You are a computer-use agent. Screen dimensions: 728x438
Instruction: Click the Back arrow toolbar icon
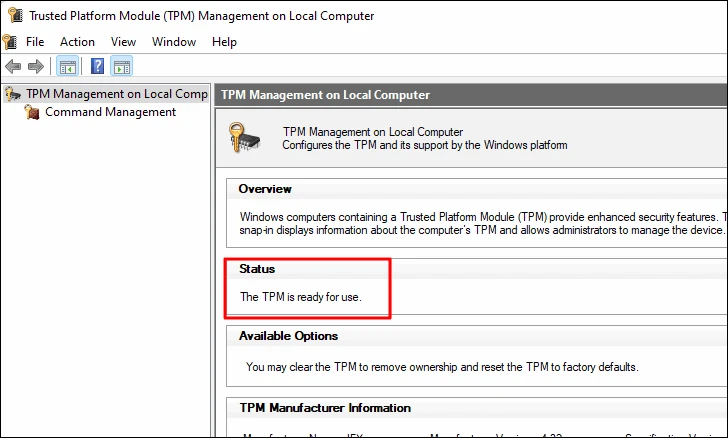[x=13, y=66]
